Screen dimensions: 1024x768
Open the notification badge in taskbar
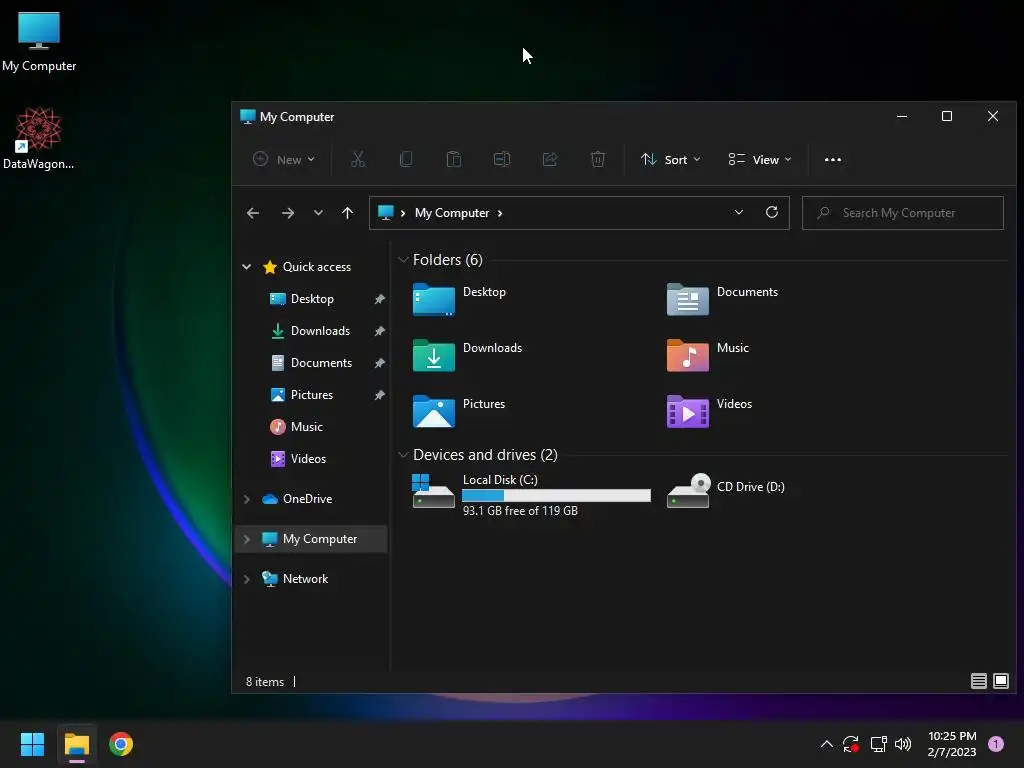click(x=996, y=743)
